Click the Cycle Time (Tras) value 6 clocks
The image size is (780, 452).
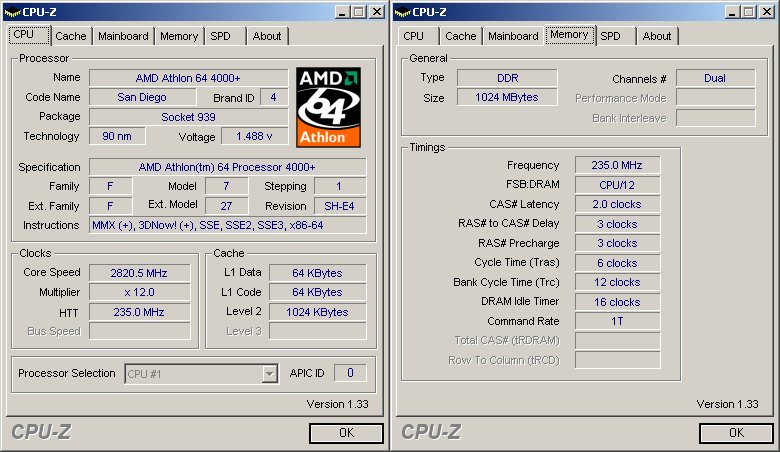(617, 263)
